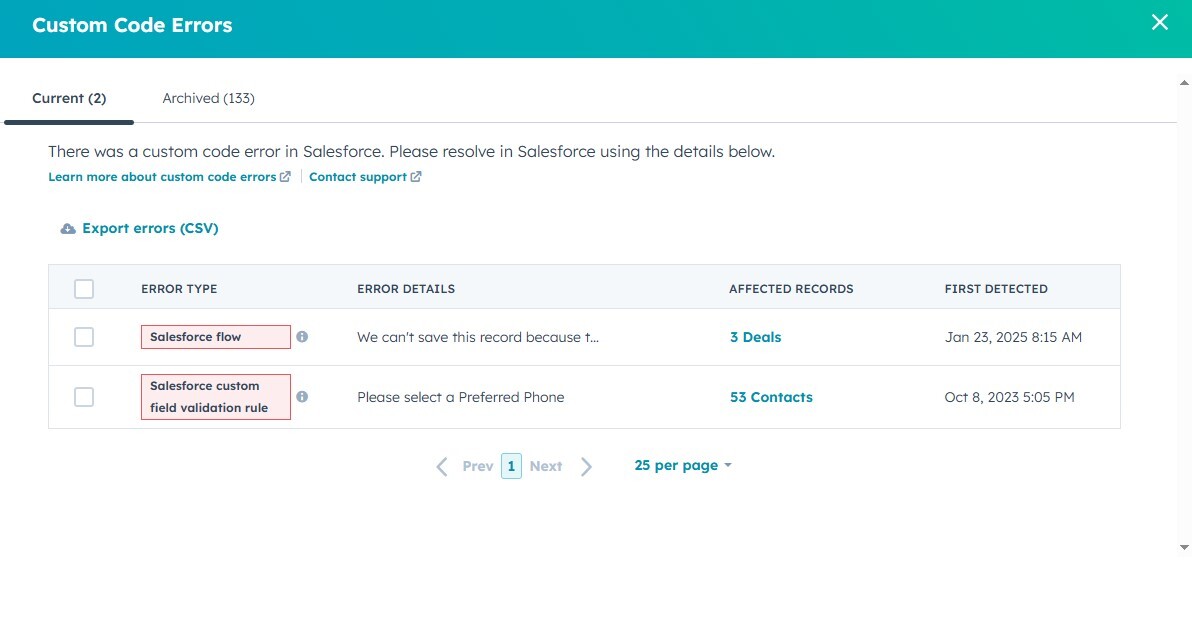
Task: Switch to the Current (2) tab
Action: 69,98
